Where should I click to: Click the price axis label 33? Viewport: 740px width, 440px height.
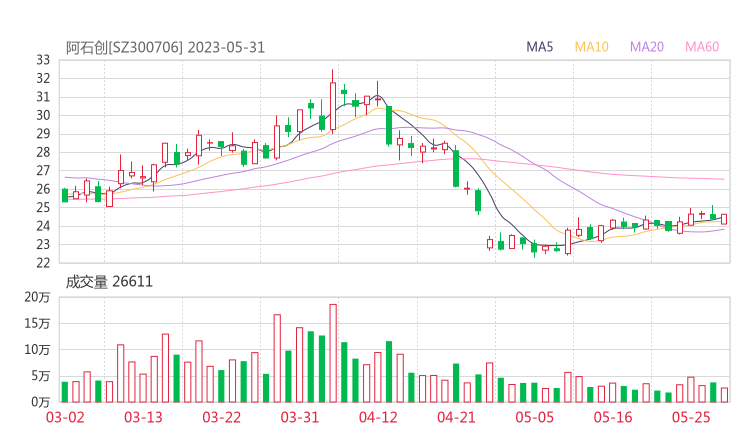point(43,60)
